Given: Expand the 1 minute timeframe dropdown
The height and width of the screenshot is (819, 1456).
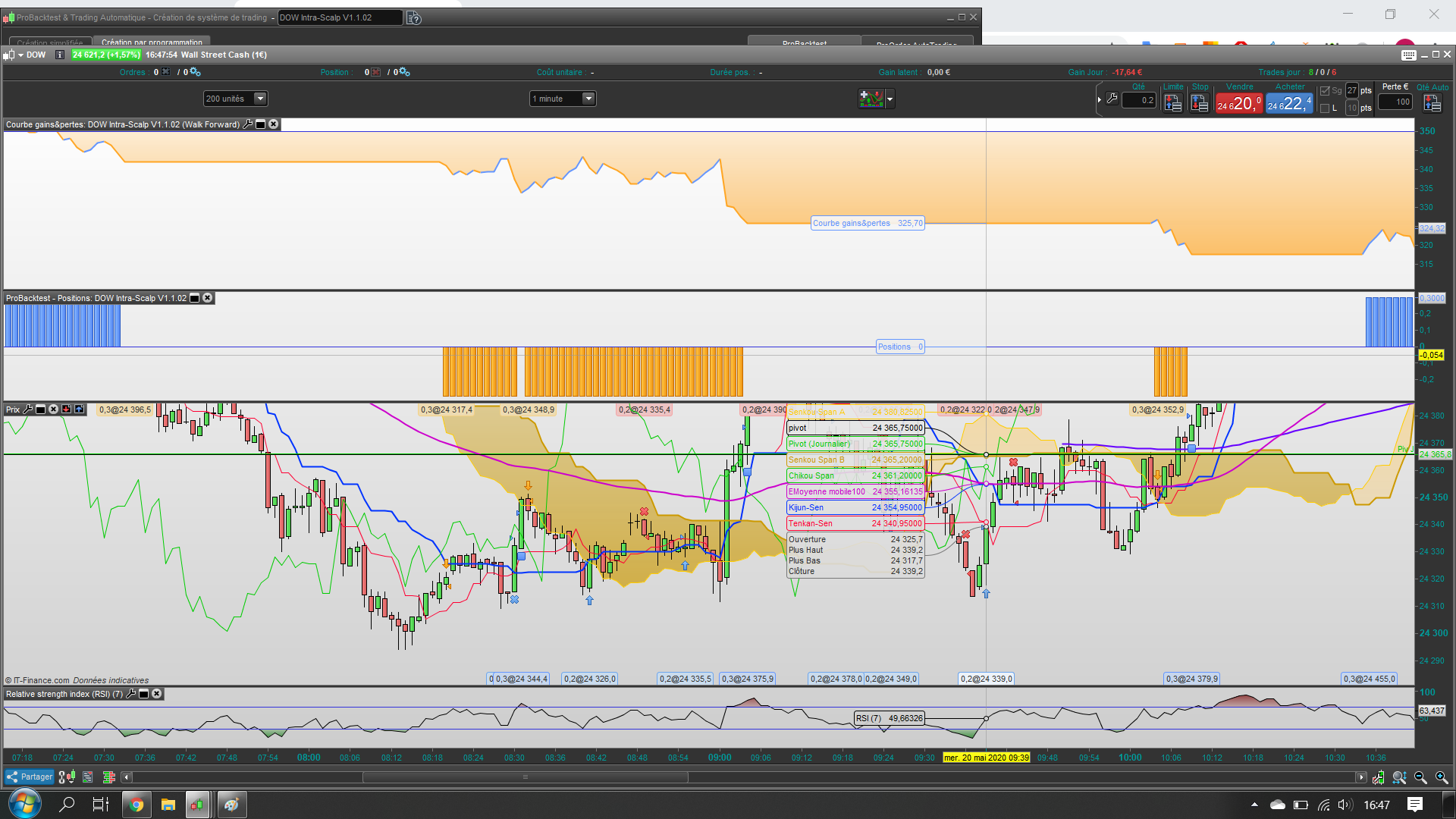Looking at the screenshot, I should 588,99.
